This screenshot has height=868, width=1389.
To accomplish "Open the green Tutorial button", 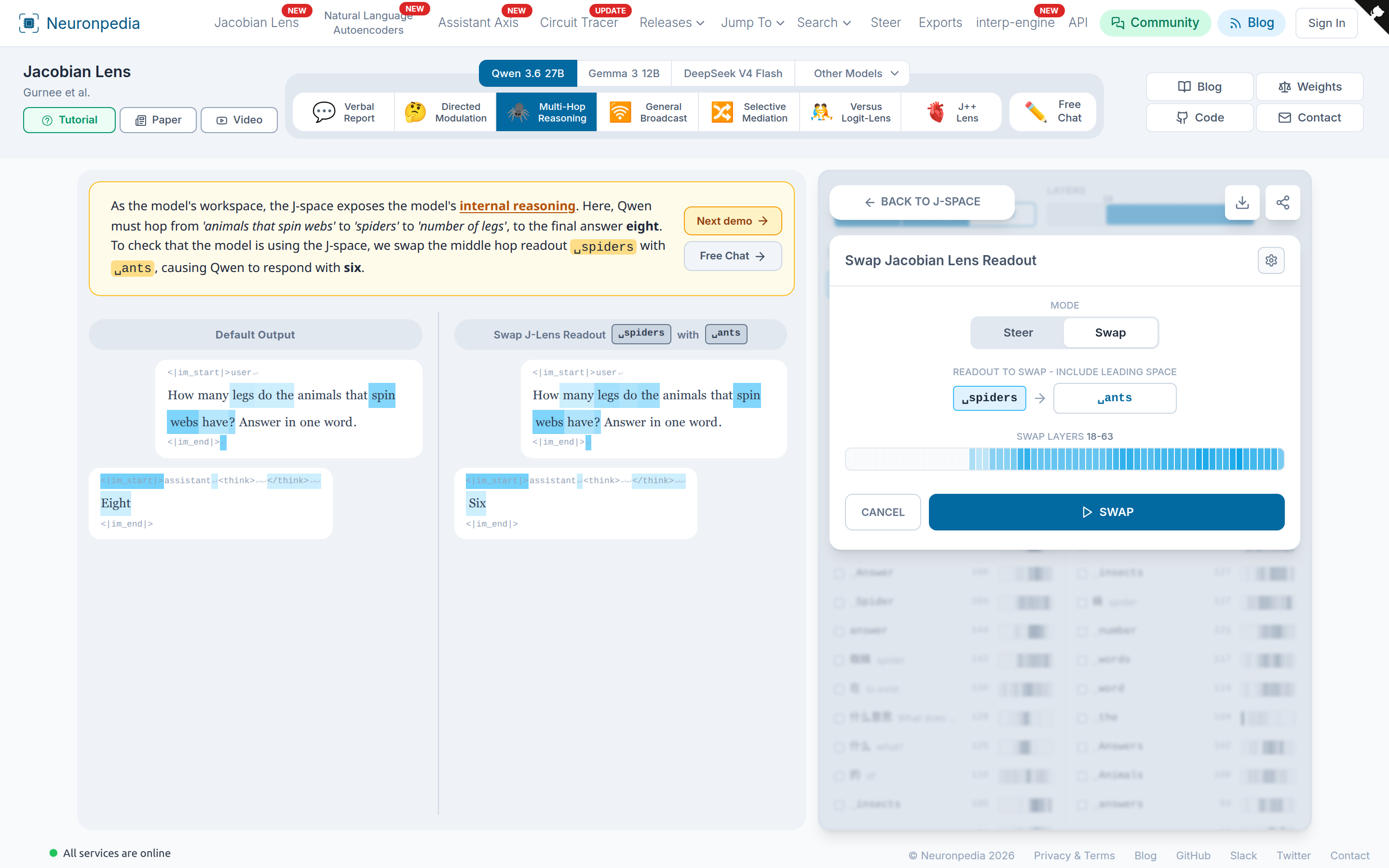I will (69, 120).
